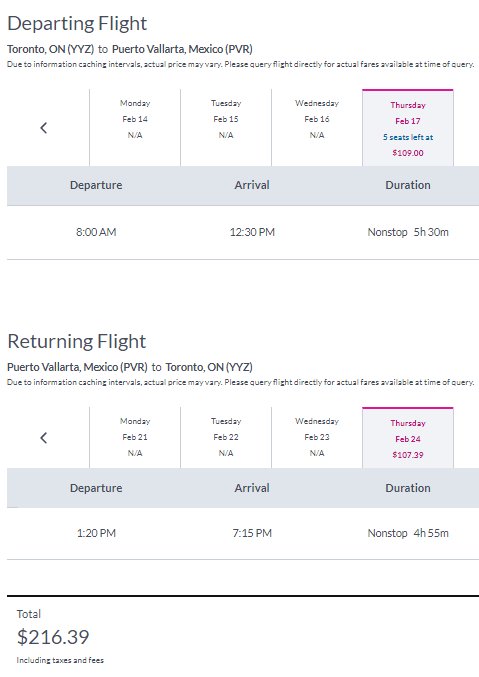This screenshot has width=479, height=677.
Task: Select Monday Feb 14 departing date
Action: point(135,128)
